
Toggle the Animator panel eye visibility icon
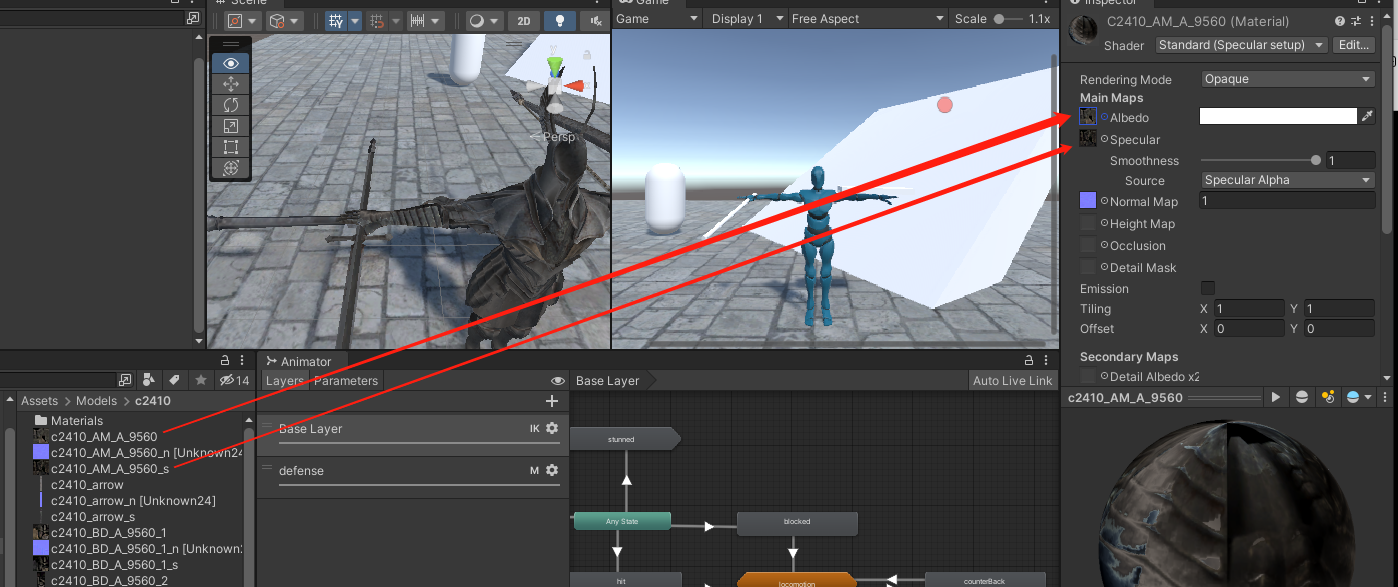(558, 381)
